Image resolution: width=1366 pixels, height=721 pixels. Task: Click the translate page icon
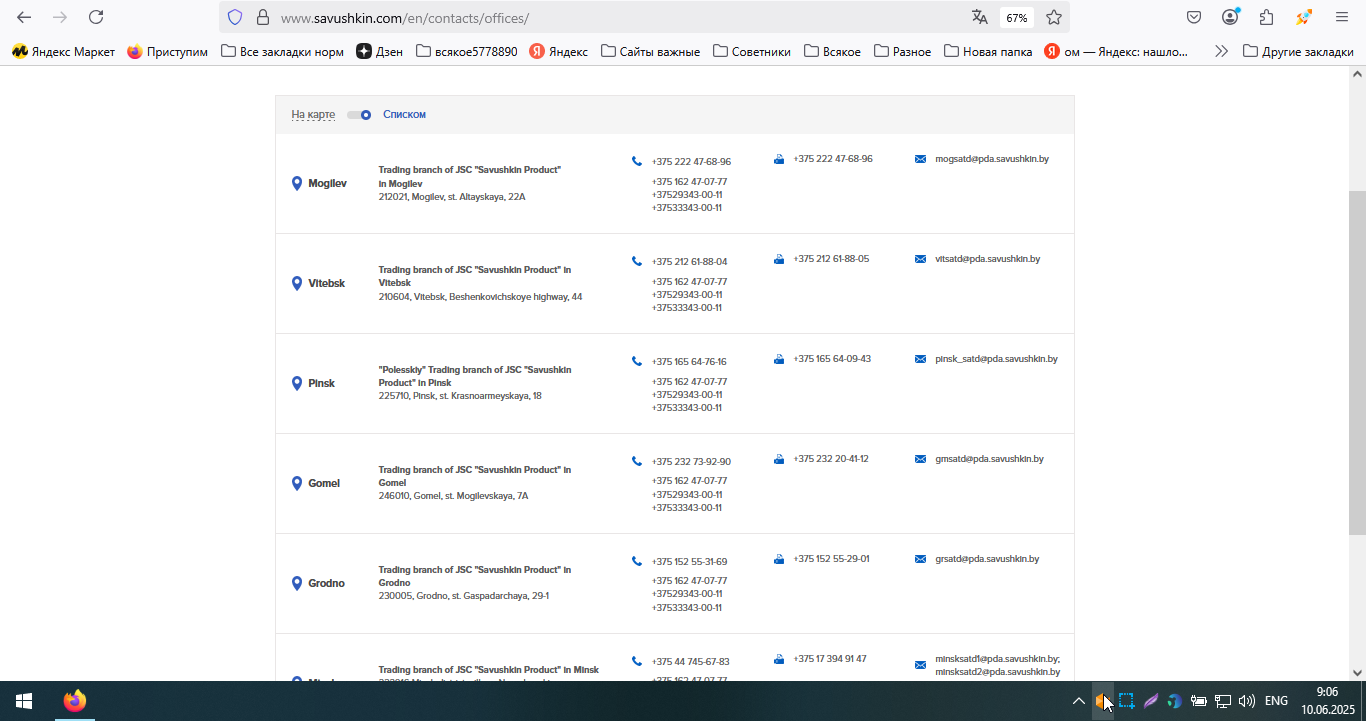click(980, 17)
